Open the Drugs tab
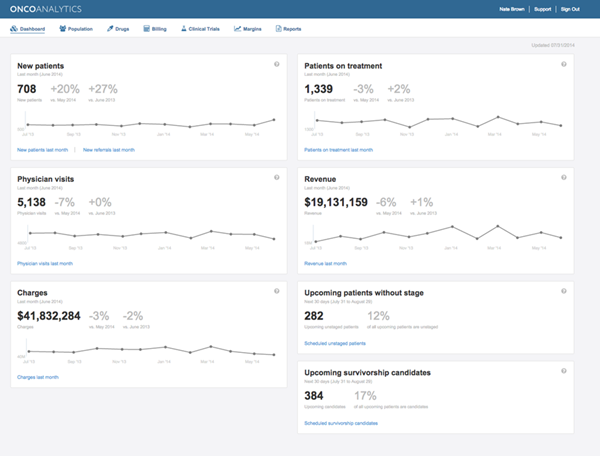600x456 pixels. click(x=118, y=29)
